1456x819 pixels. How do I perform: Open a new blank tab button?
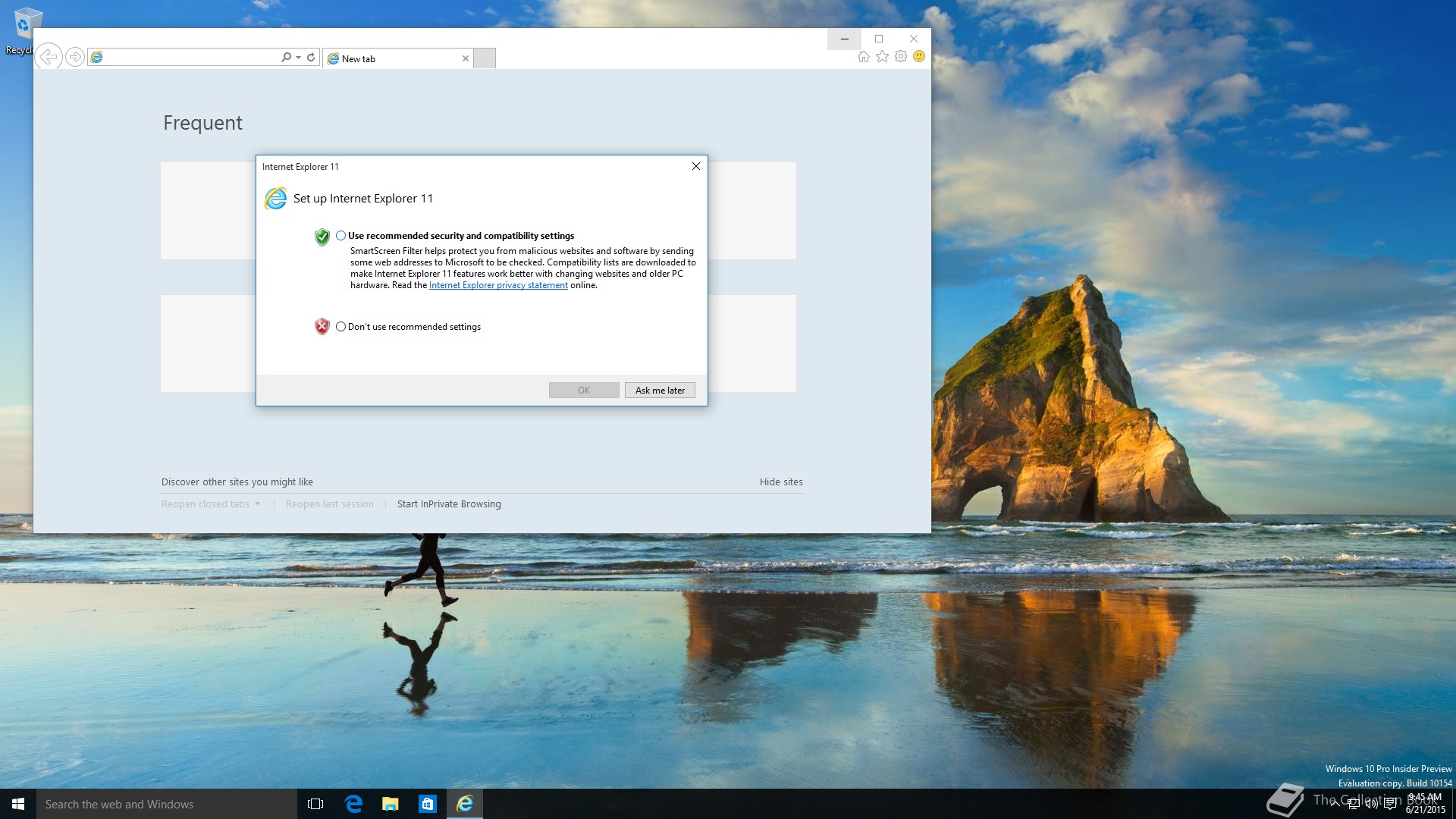pyautogui.click(x=485, y=58)
